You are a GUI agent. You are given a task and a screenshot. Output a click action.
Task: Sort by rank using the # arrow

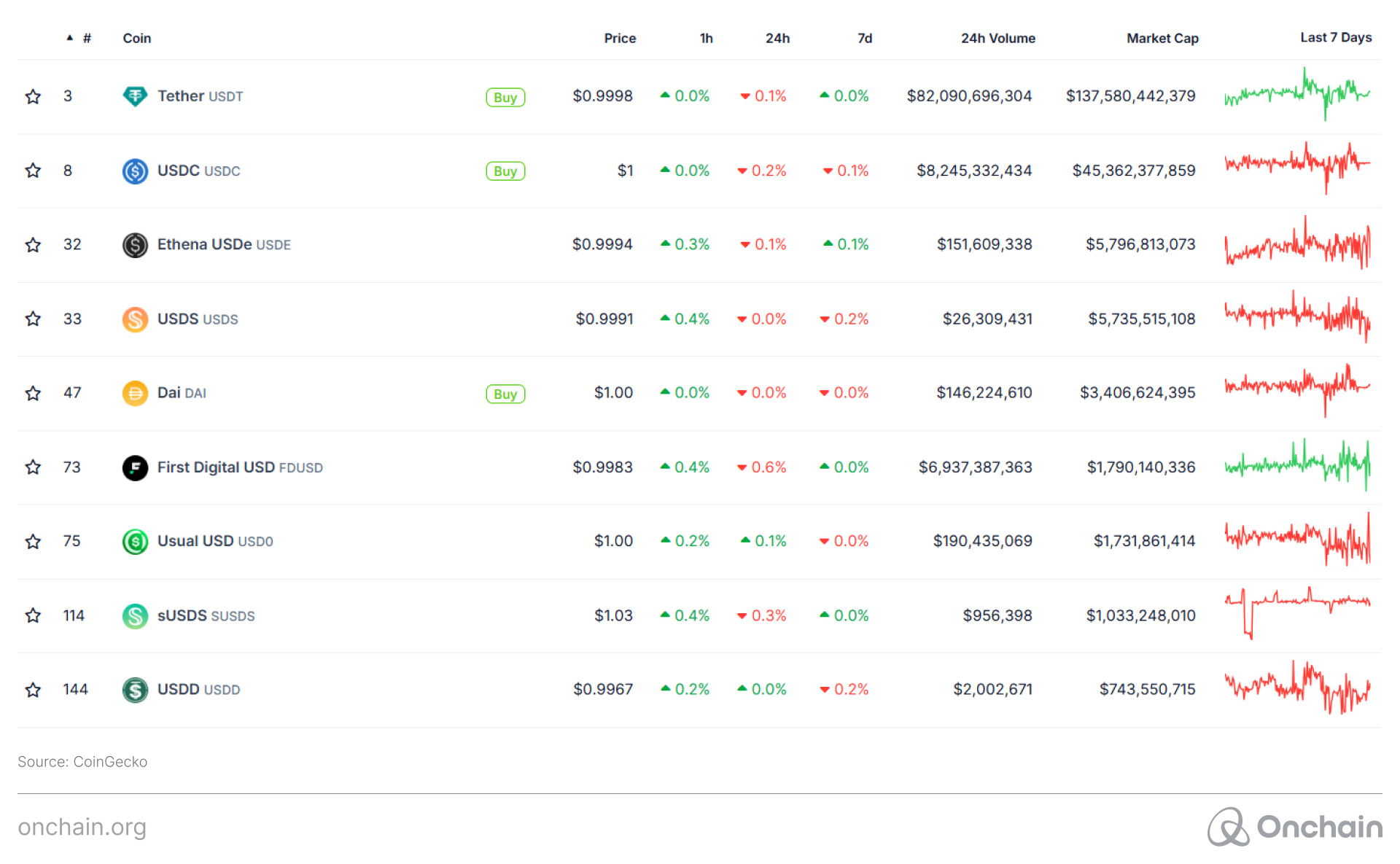click(79, 38)
